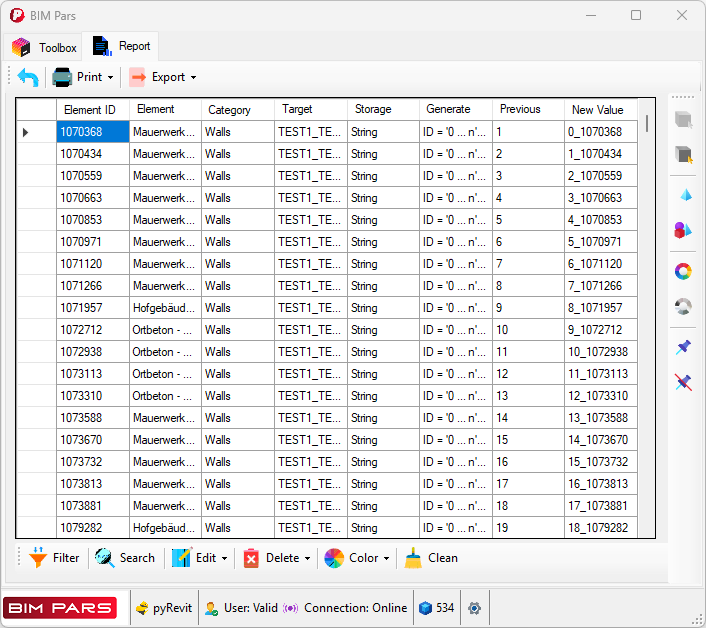Click the Clean button

coord(432,558)
